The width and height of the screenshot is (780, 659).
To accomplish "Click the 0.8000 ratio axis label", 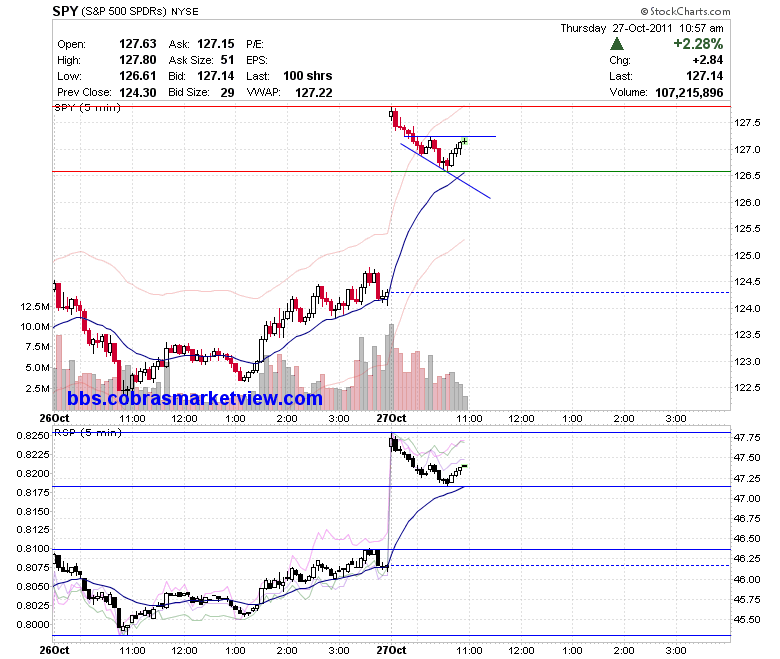I will (x=33, y=625).
